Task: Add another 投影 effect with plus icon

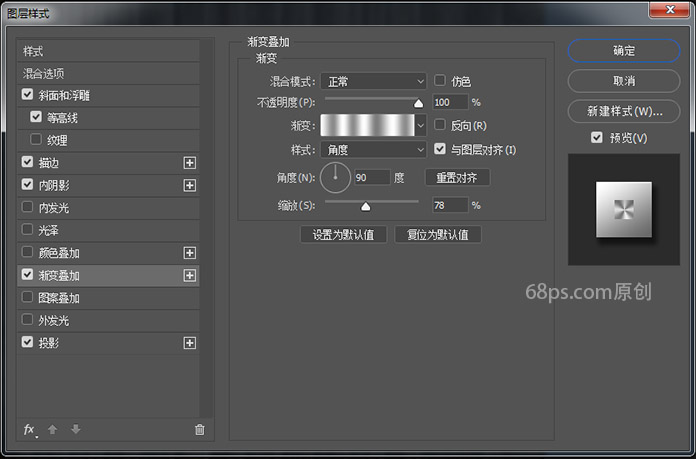Action: pos(190,343)
